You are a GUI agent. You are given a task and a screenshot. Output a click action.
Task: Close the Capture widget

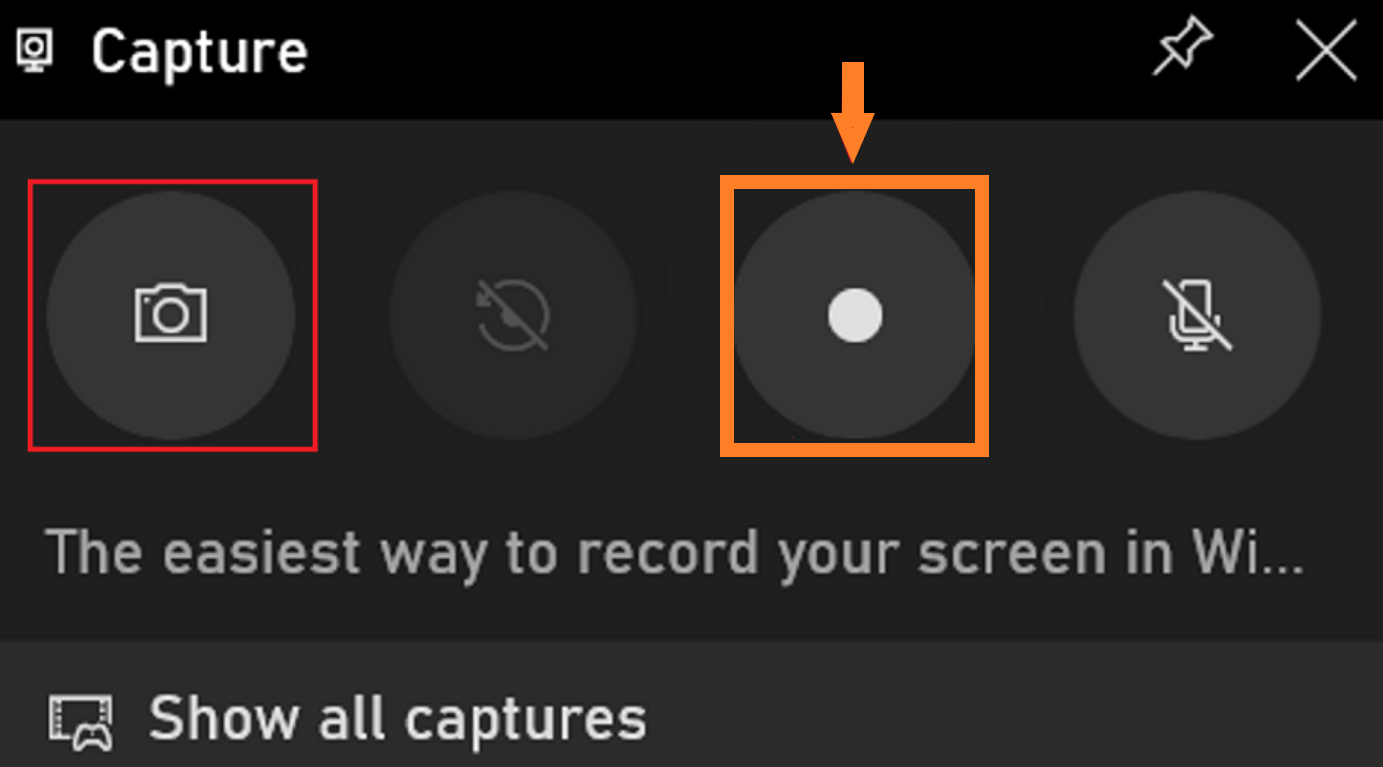[x=1326, y=50]
